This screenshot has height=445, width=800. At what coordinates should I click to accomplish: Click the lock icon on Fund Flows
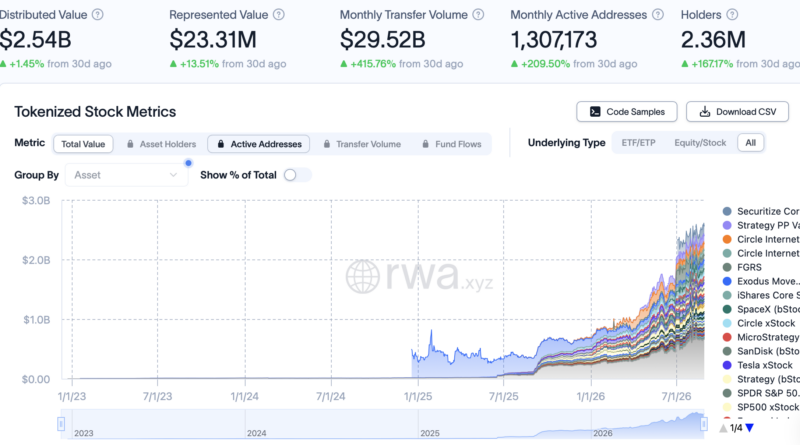426,144
